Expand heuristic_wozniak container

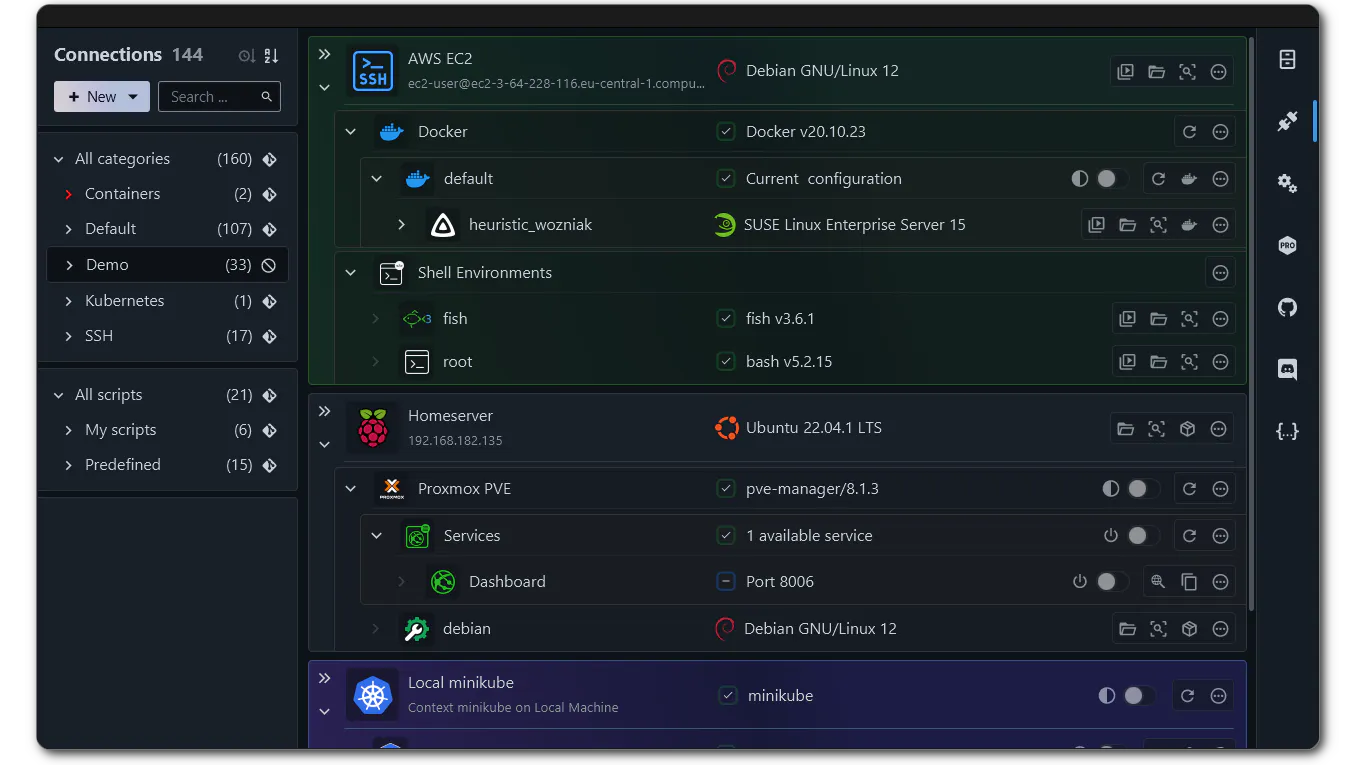point(402,225)
